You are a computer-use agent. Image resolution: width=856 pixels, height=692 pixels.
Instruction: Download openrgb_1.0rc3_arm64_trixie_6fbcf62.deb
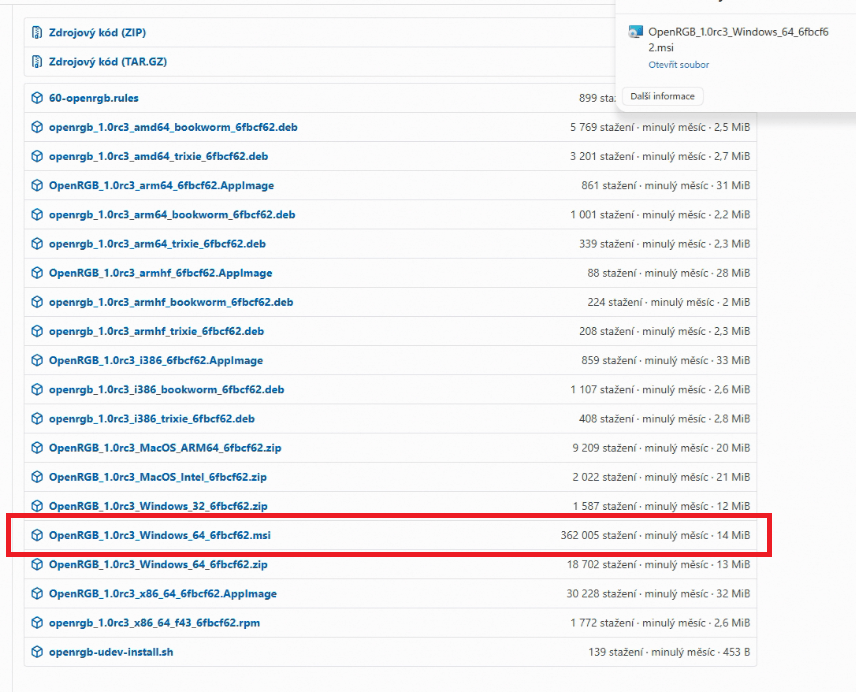pyautogui.click(x=157, y=244)
